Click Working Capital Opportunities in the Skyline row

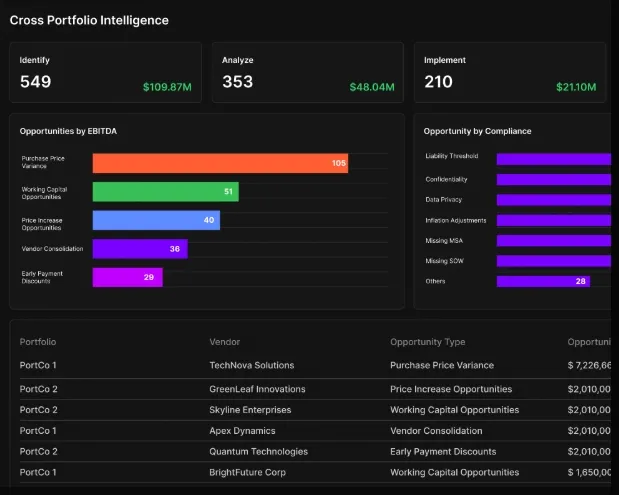pyautogui.click(x=455, y=410)
